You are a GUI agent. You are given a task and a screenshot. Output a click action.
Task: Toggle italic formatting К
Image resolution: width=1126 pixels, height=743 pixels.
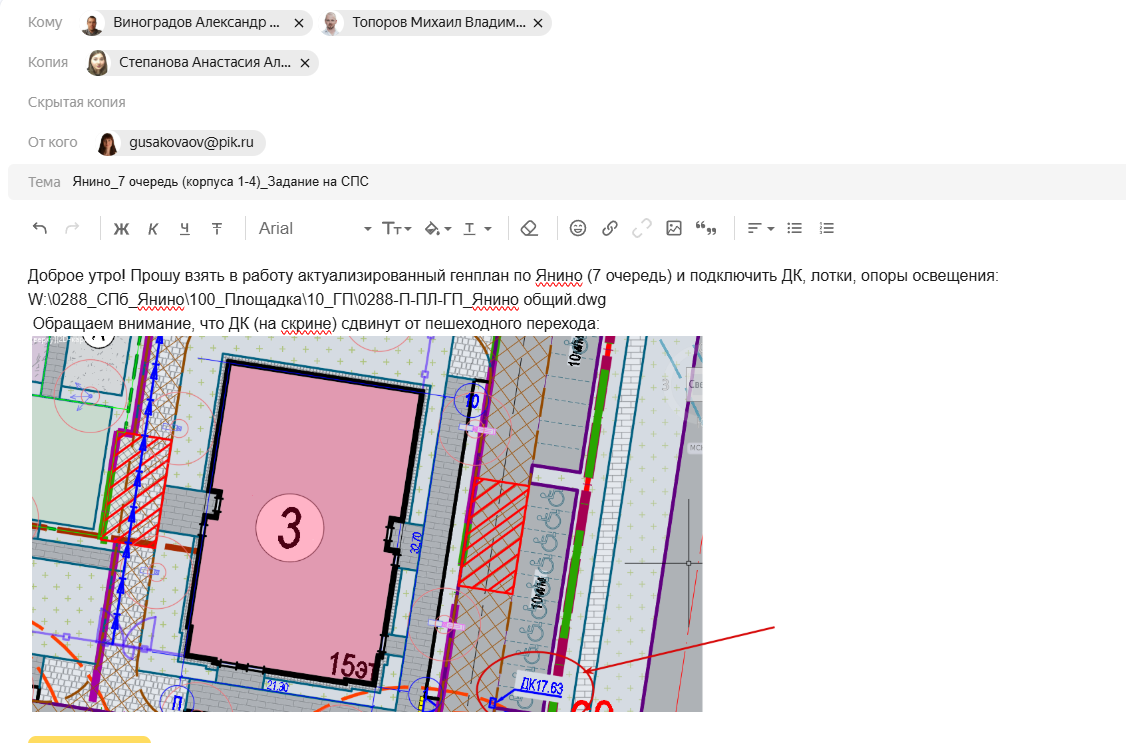(x=153, y=228)
